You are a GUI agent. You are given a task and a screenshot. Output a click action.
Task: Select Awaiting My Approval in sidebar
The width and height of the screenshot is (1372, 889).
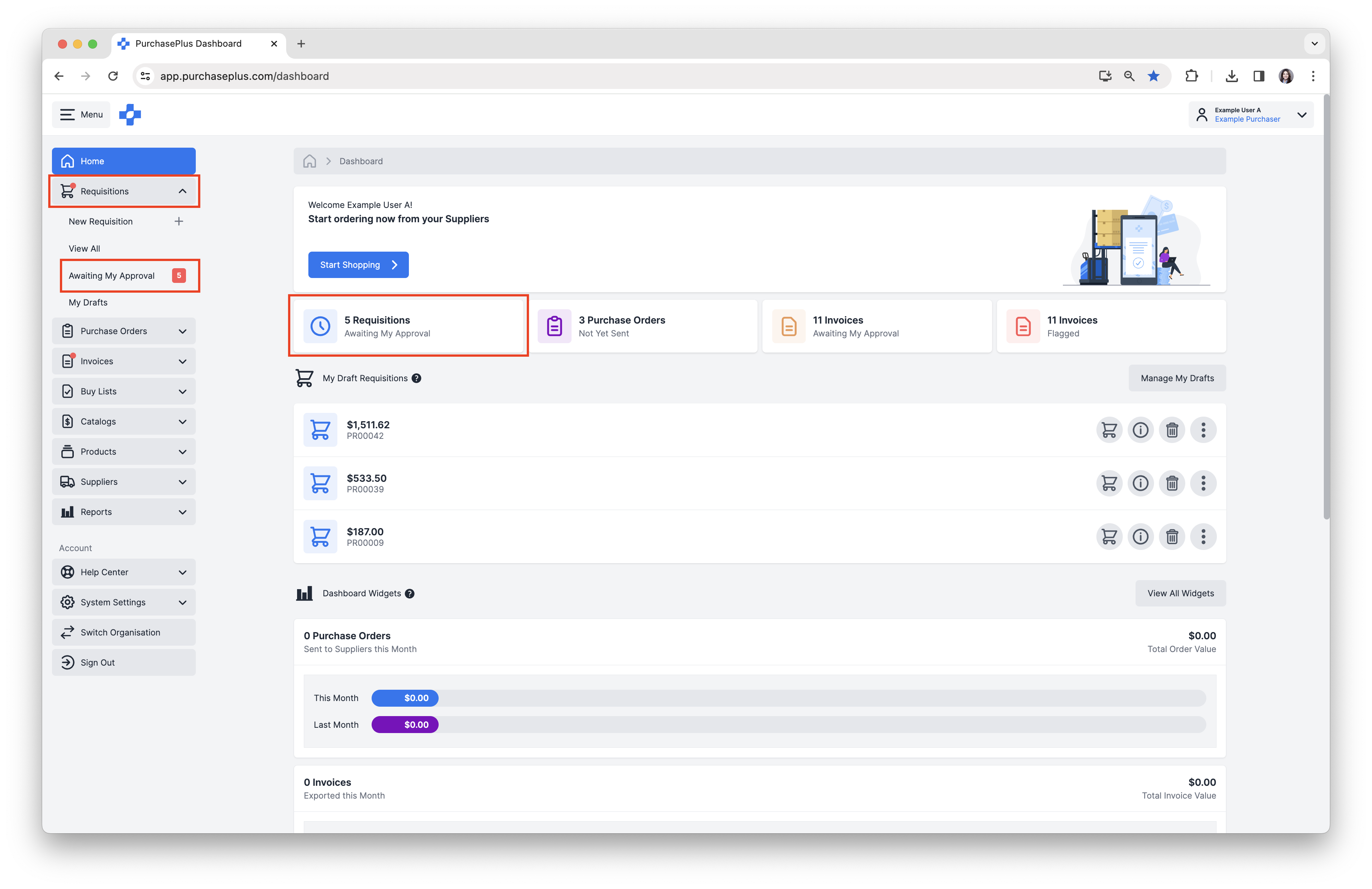point(112,276)
